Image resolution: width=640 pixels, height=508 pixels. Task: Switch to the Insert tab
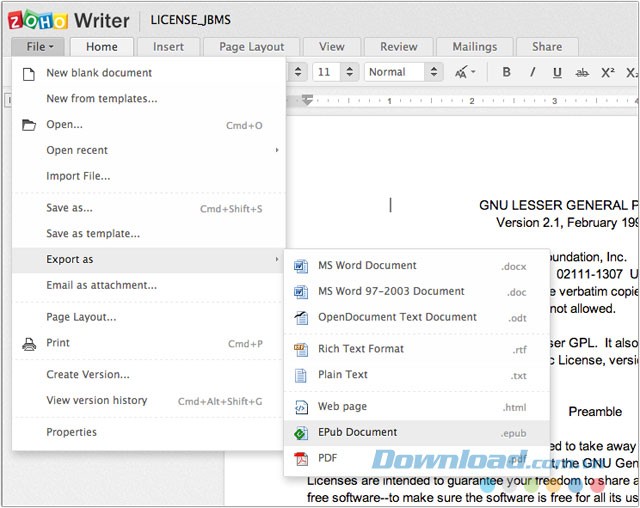point(168,46)
